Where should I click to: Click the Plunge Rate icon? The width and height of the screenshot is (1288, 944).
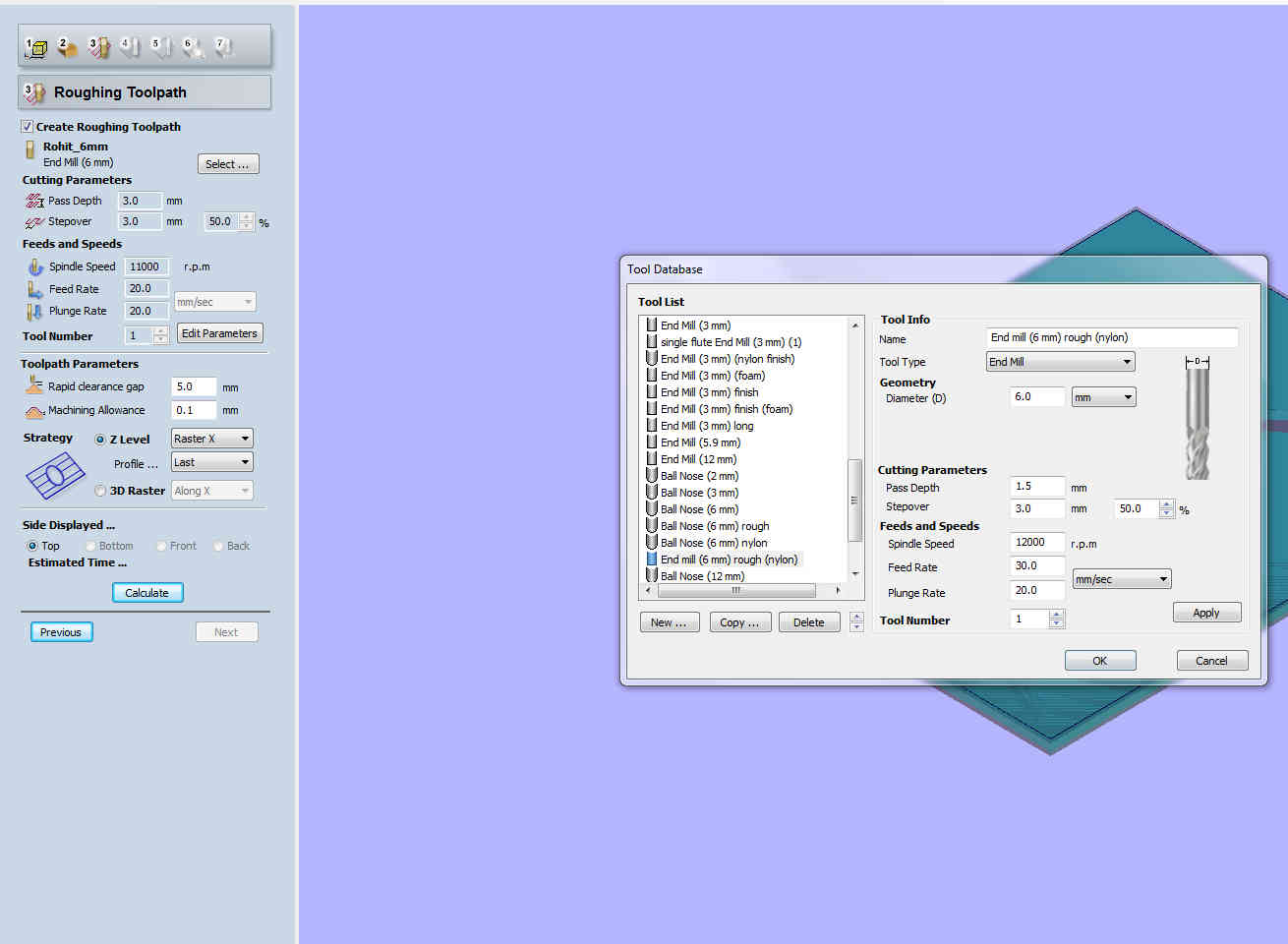coord(35,312)
